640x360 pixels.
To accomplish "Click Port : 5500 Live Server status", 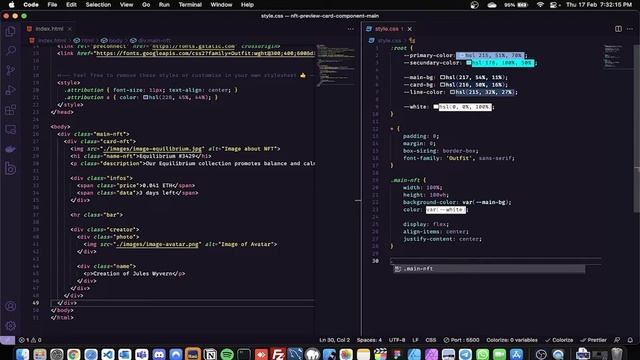I will [461, 340].
